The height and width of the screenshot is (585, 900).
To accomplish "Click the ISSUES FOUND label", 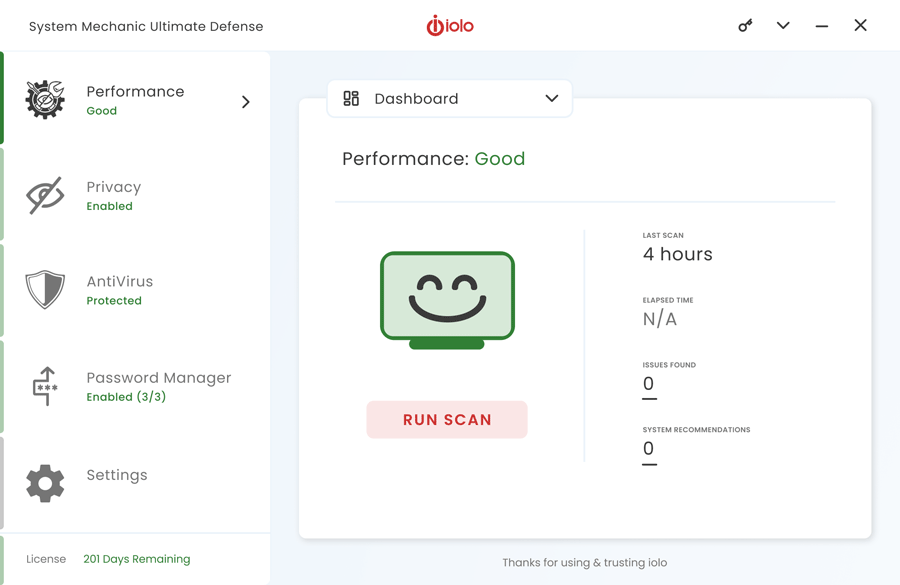I will [x=669, y=365].
